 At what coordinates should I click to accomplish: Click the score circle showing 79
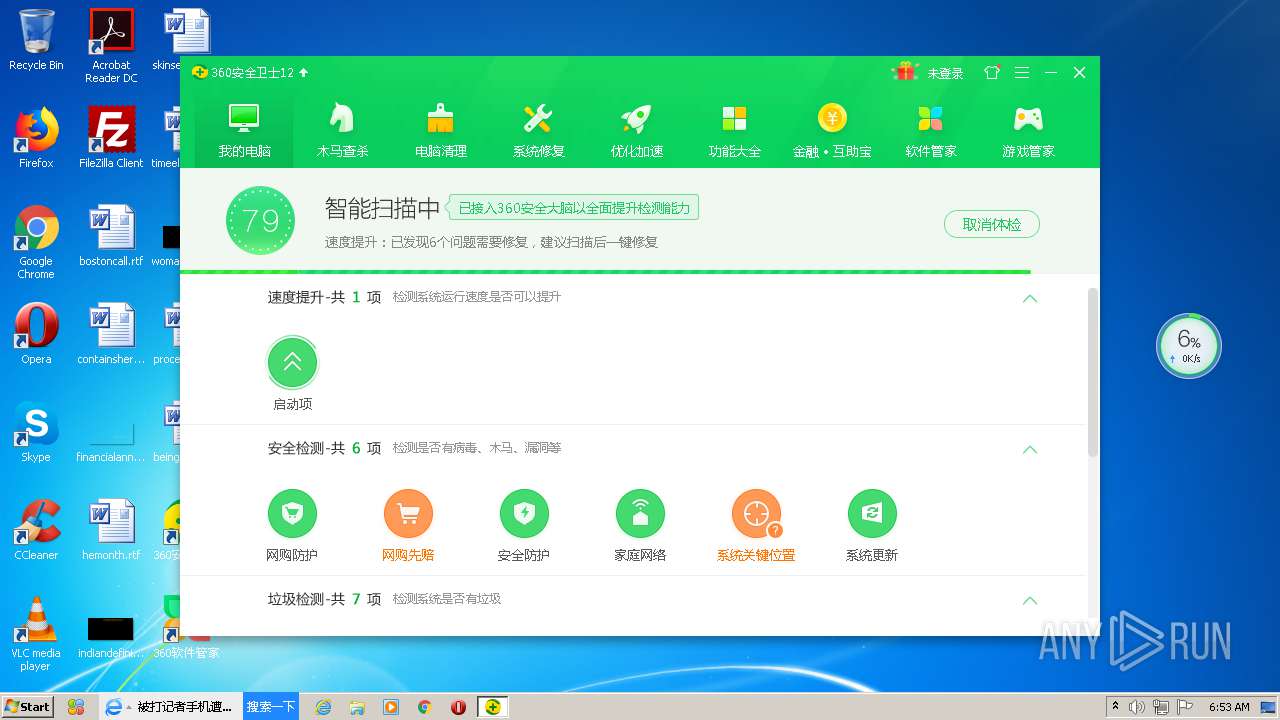click(260, 220)
